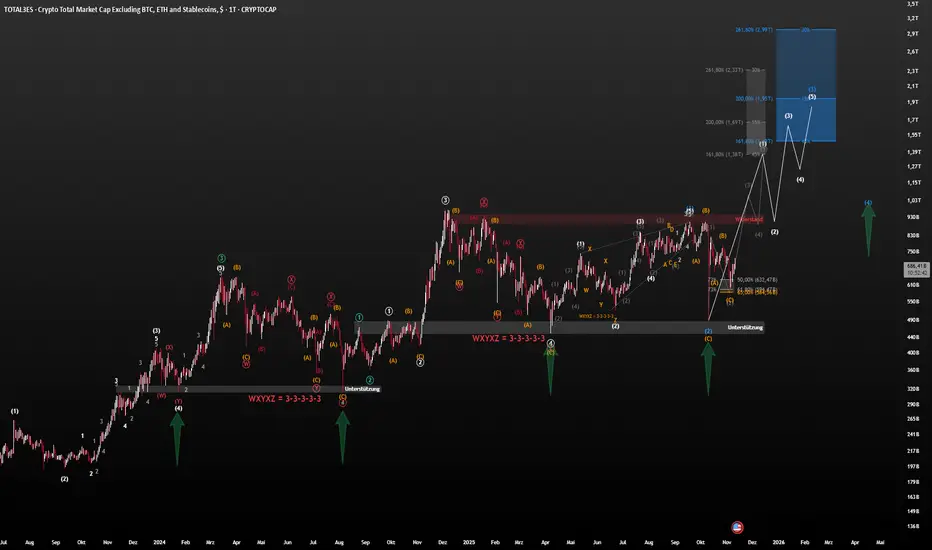The height and width of the screenshot is (550, 932).
Task: Click the green arrow below October 2025 low
Action: click(x=708, y=368)
